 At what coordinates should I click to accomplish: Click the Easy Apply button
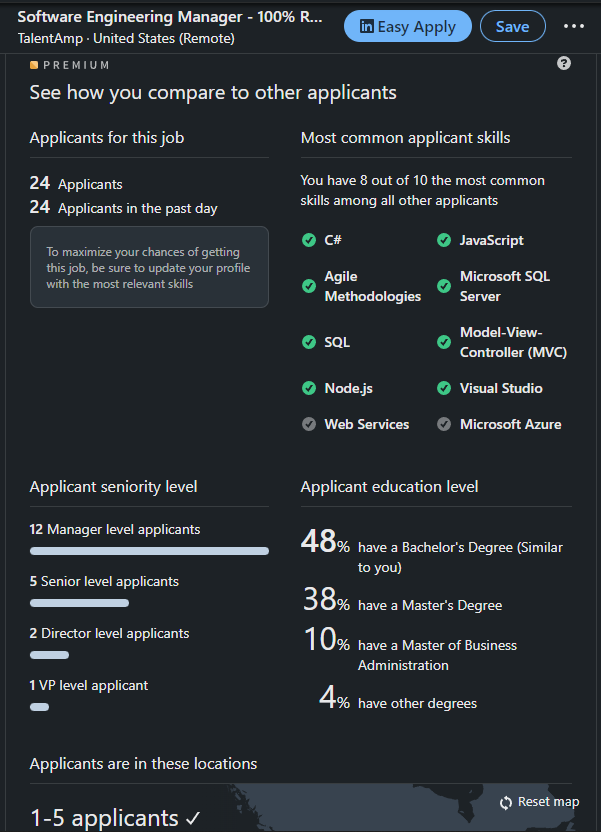click(x=407, y=26)
